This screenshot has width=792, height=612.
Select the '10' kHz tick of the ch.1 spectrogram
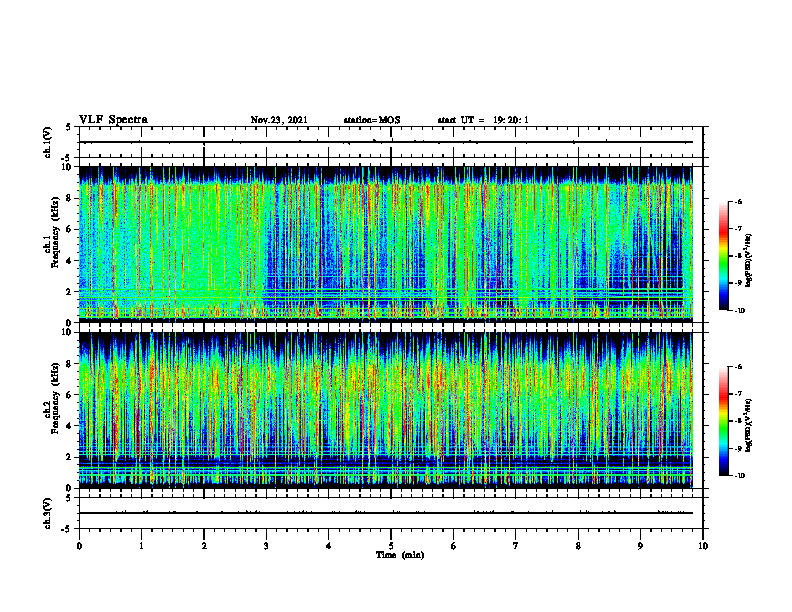coord(68,167)
